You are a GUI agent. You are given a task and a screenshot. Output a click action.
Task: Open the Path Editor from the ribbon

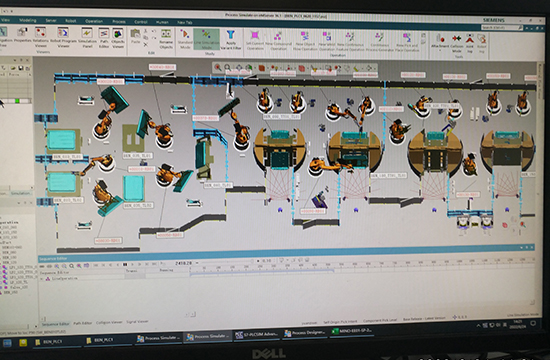(x=104, y=38)
